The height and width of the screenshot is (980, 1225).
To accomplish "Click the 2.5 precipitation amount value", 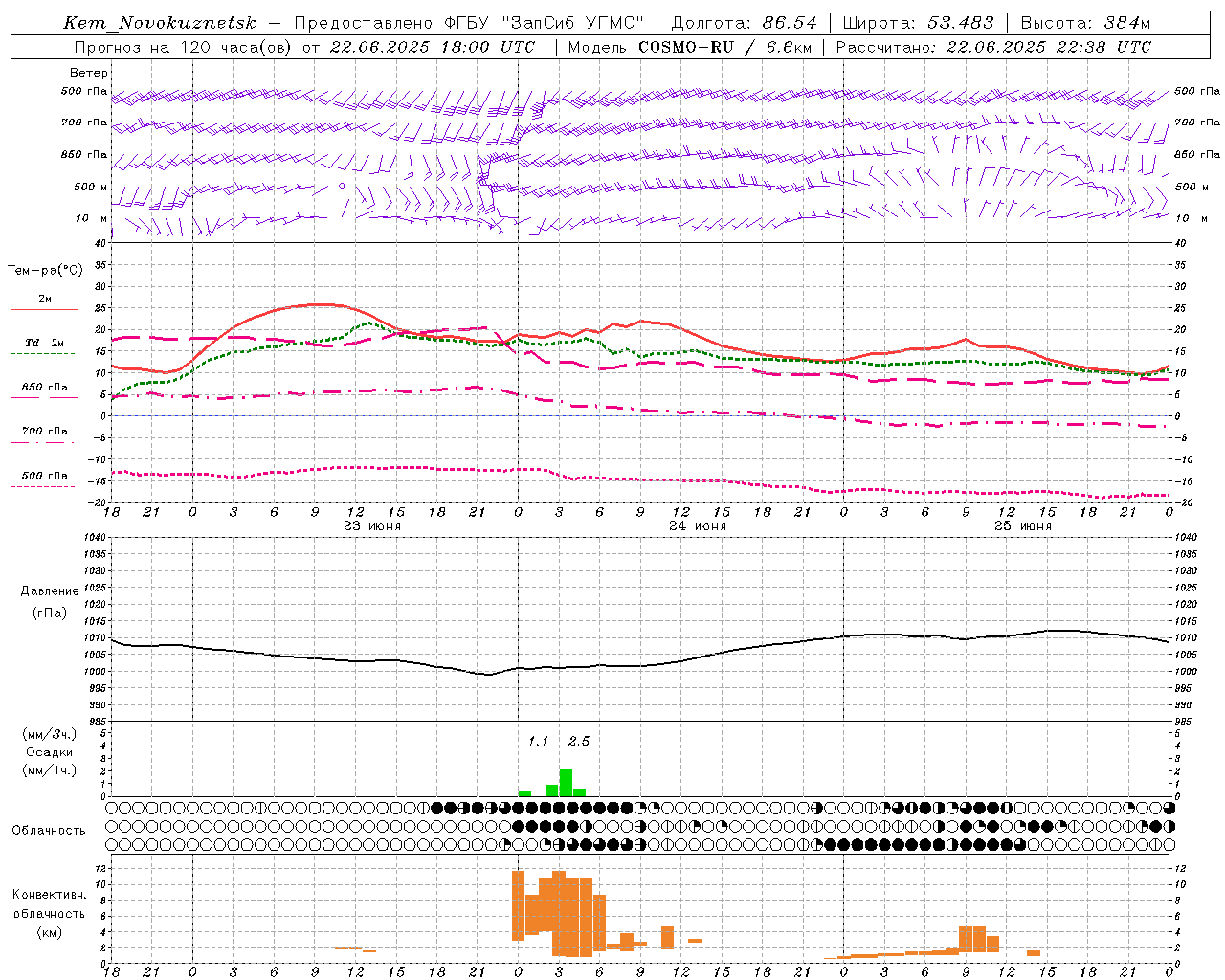I will 579,741.
